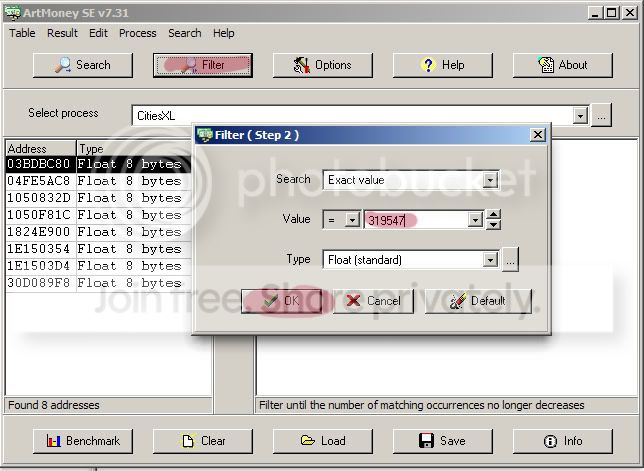Click the Type ellipsis button

510,260
